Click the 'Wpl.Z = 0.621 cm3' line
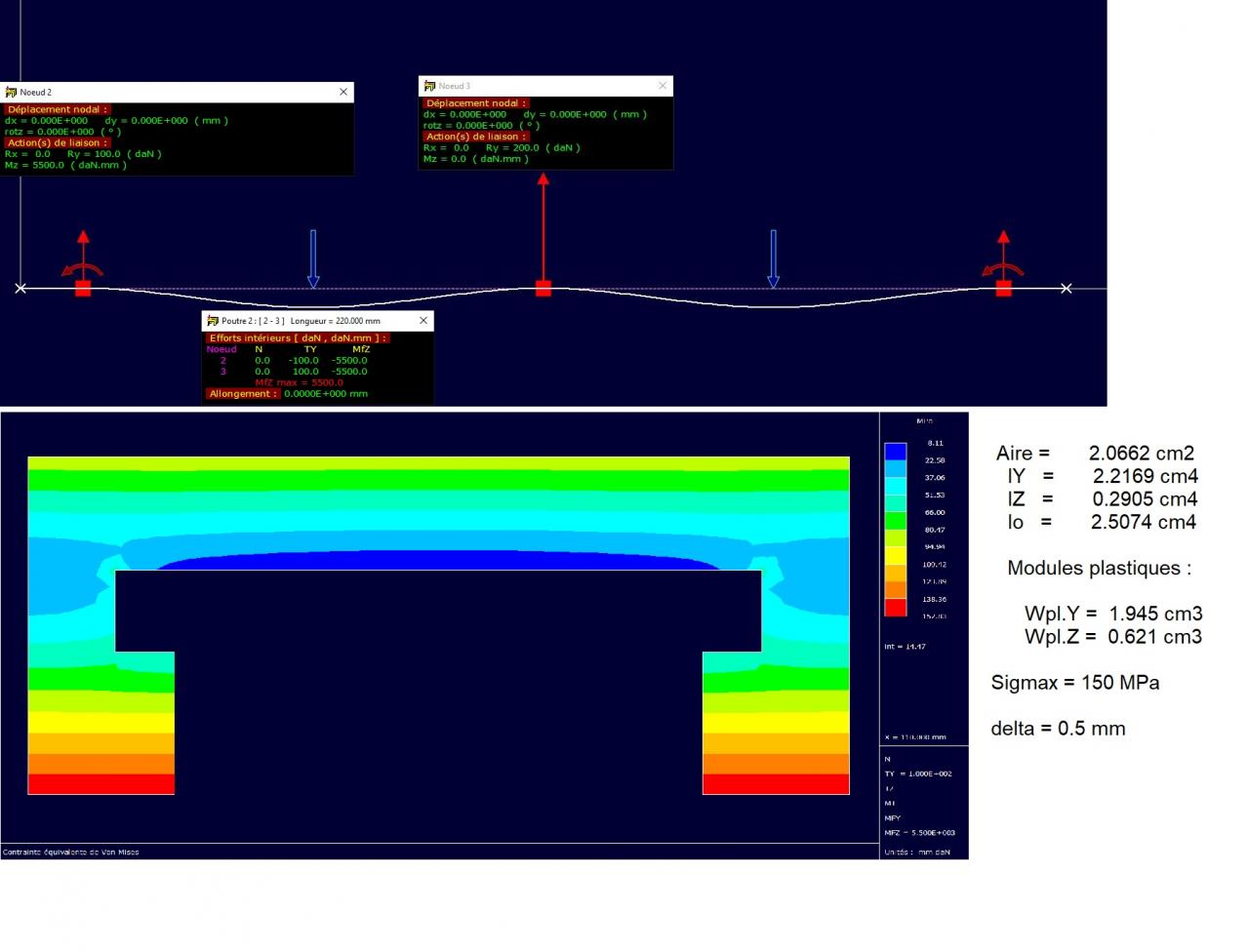Screen dimensions: 1249x952 point(1113,637)
